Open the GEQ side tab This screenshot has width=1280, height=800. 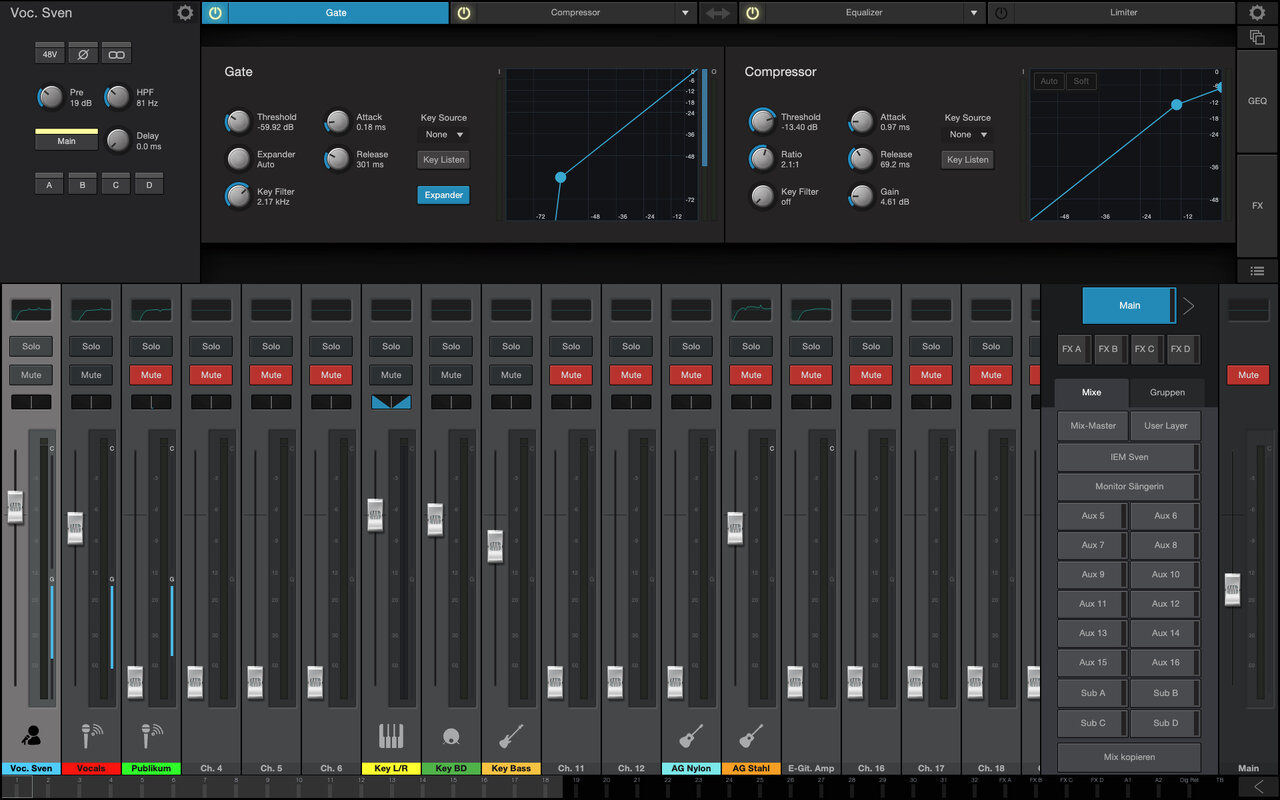point(1257,101)
